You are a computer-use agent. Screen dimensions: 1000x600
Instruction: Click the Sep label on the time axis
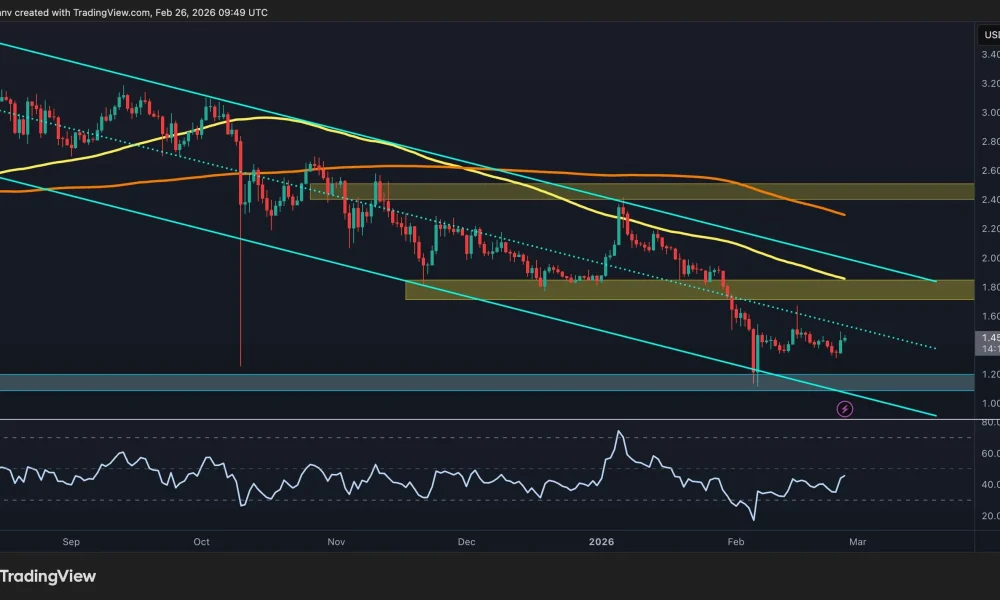click(70, 541)
